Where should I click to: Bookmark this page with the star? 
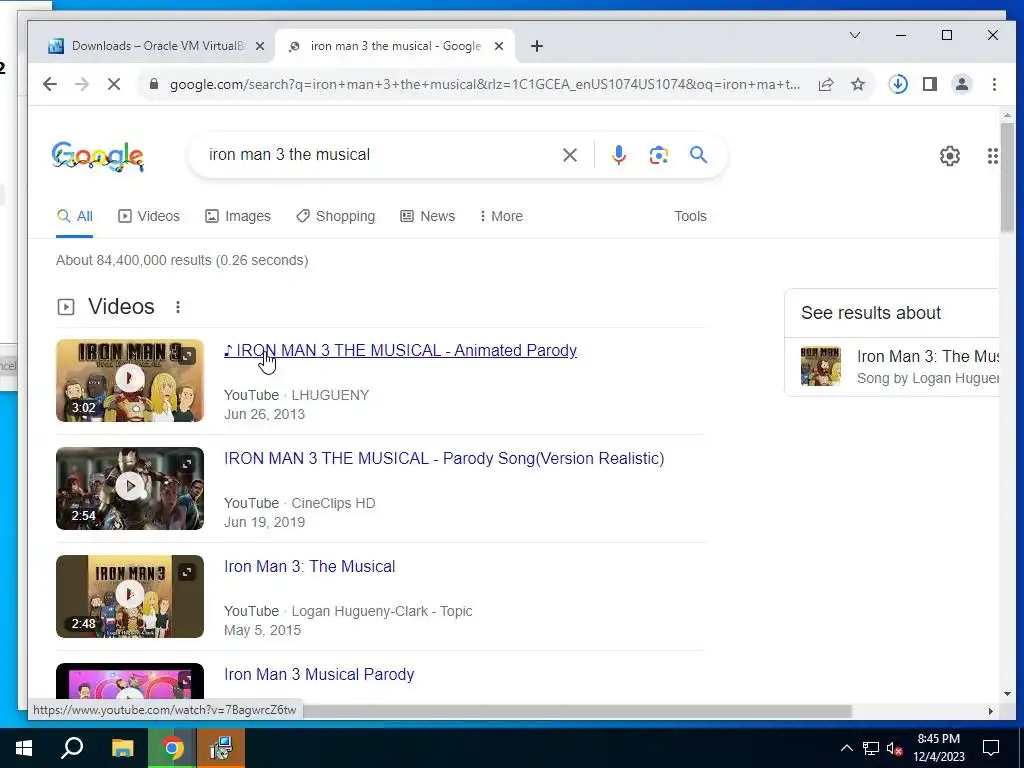point(858,84)
